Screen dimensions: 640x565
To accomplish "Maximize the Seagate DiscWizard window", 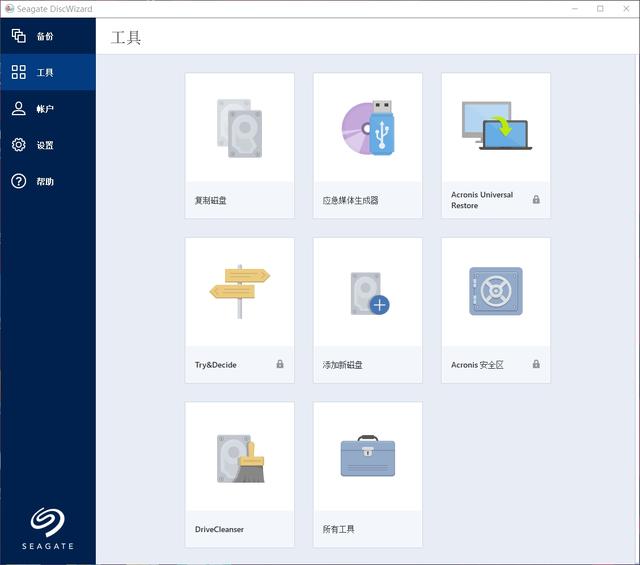I will pos(600,9).
